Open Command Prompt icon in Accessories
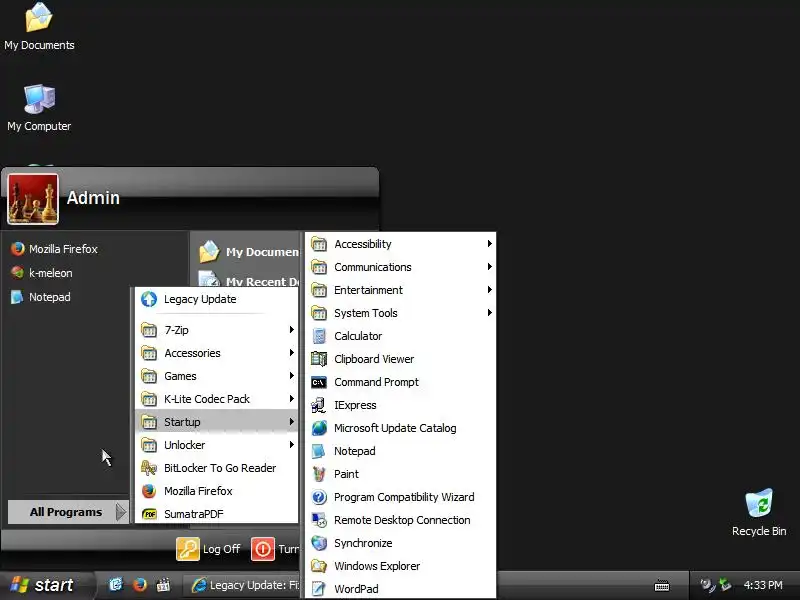The image size is (800, 600). pos(319,382)
